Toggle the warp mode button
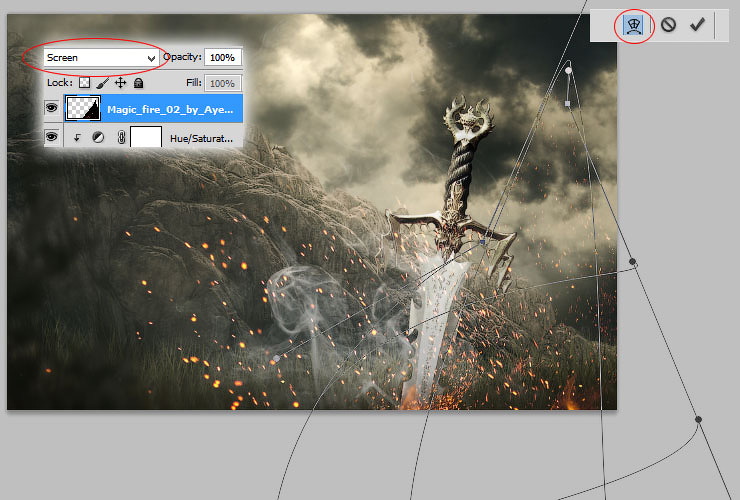740x500 pixels. [x=633, y=25]
